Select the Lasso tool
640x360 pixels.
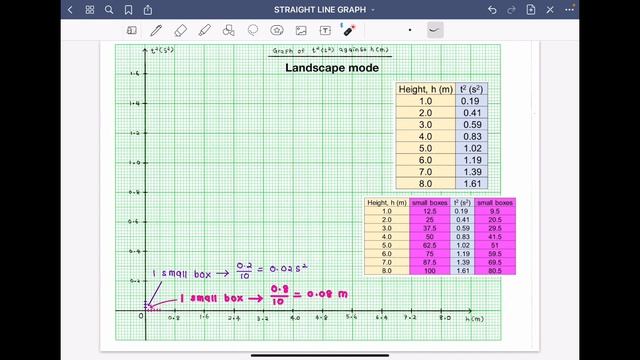pos(253,30)
